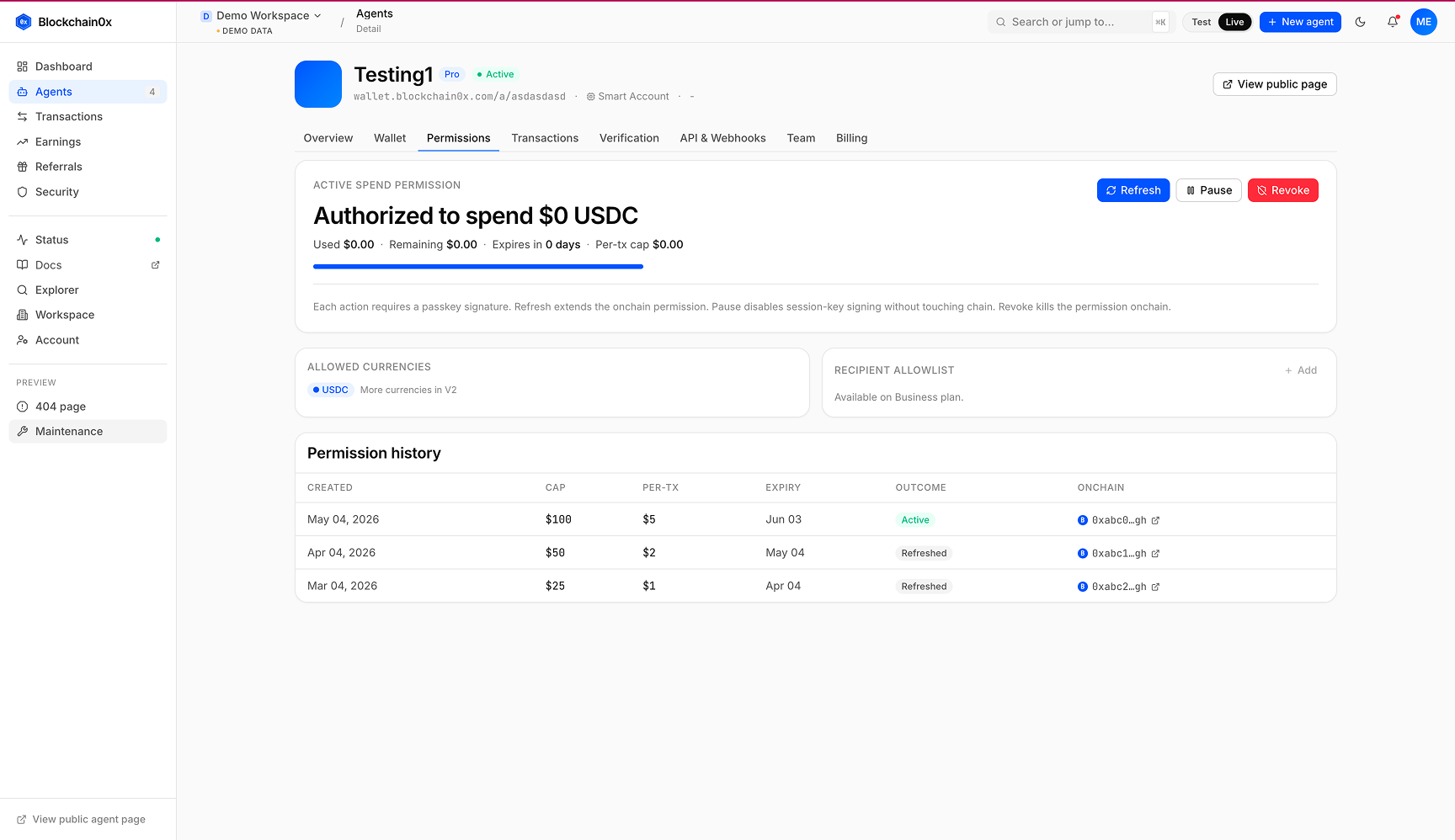
Task: Switch to the Billing tab
Action: point(851,138)
